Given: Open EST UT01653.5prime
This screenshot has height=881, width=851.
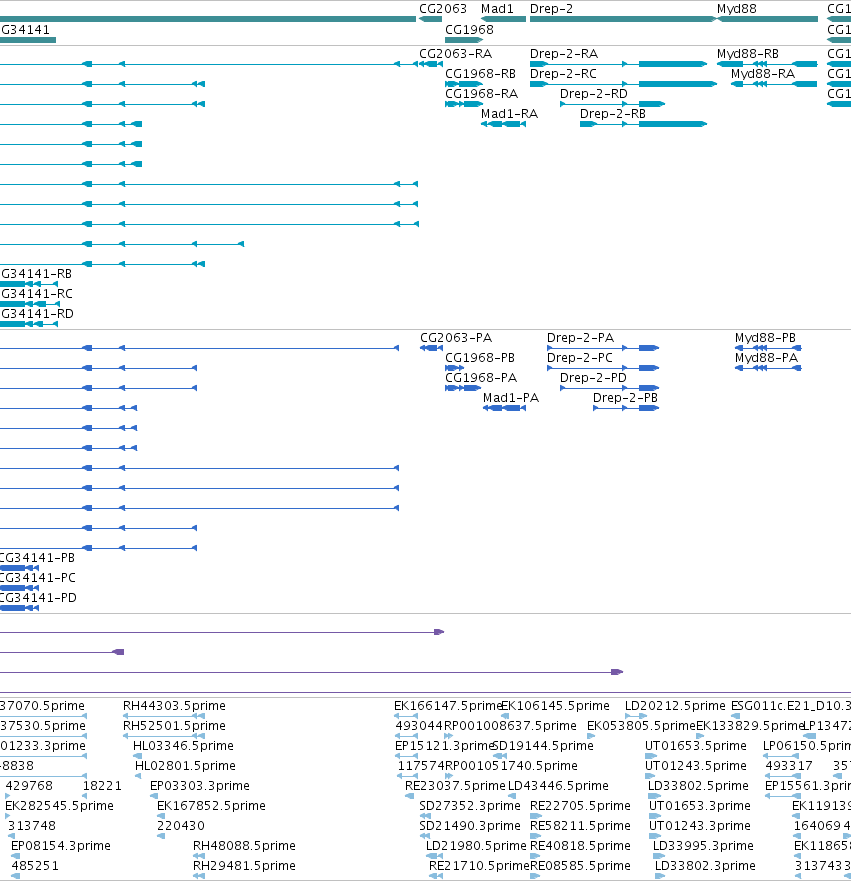Looking at the screenshot, I should [x=695, y=746].
